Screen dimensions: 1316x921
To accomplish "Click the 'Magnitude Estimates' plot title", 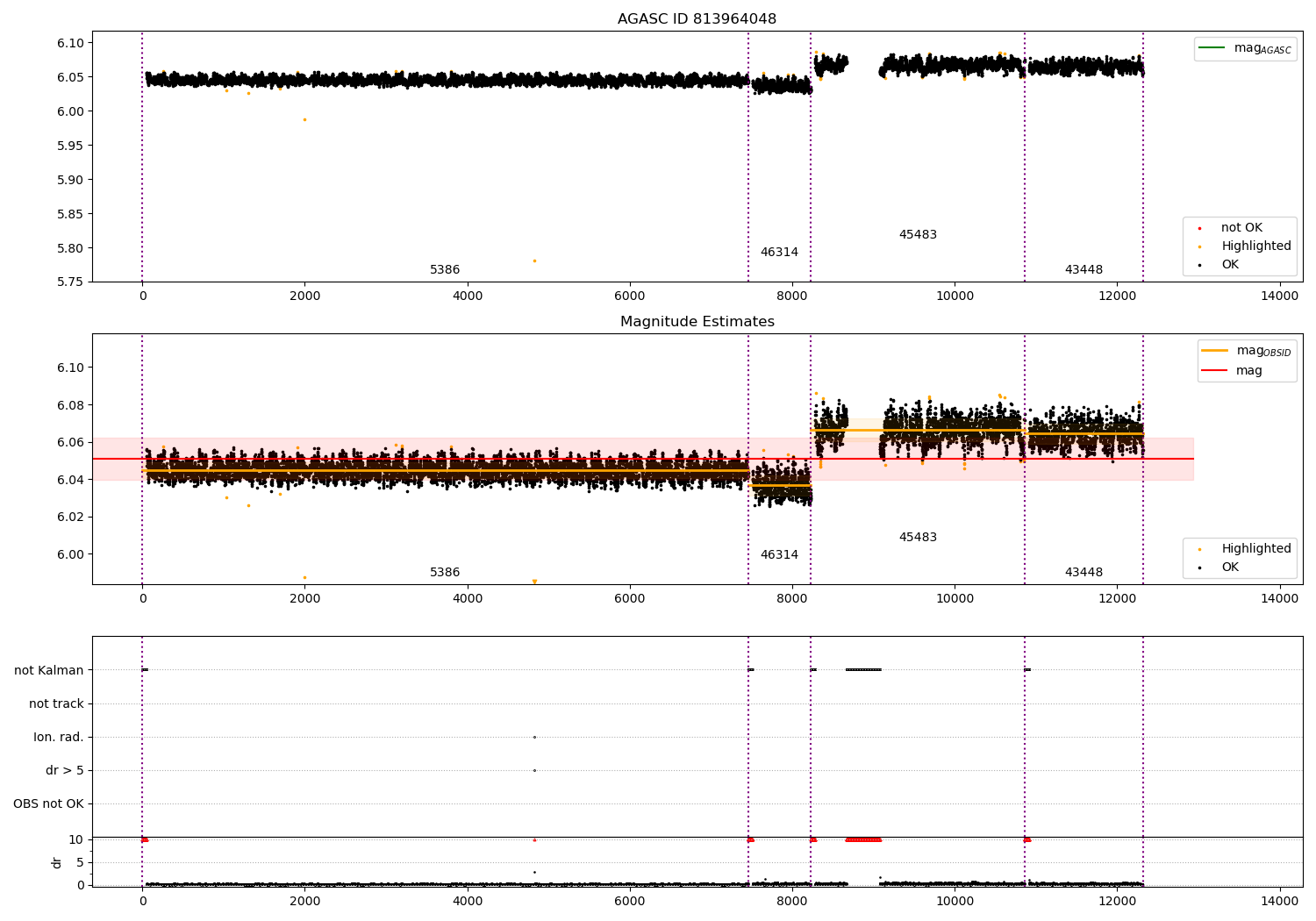I will point(697,322).
